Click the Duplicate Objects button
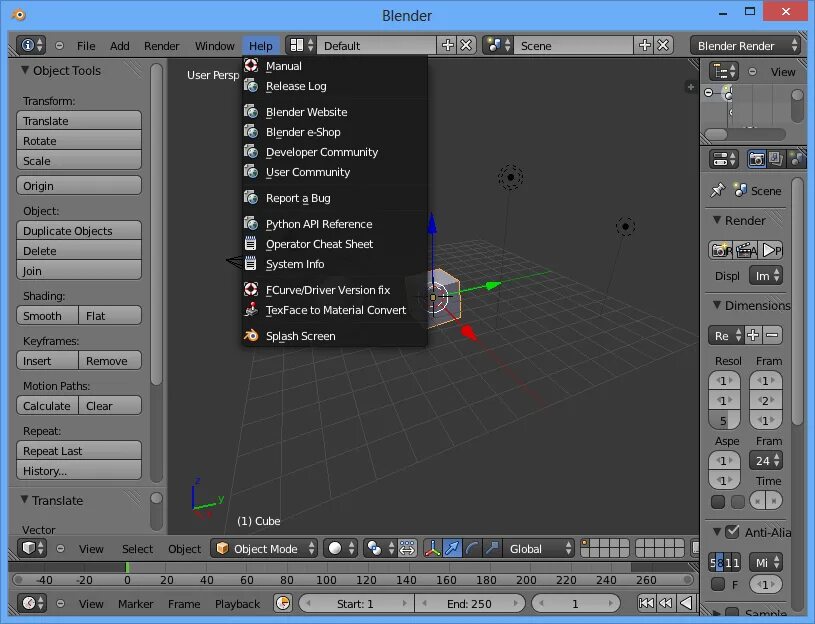 click(79, 230)
